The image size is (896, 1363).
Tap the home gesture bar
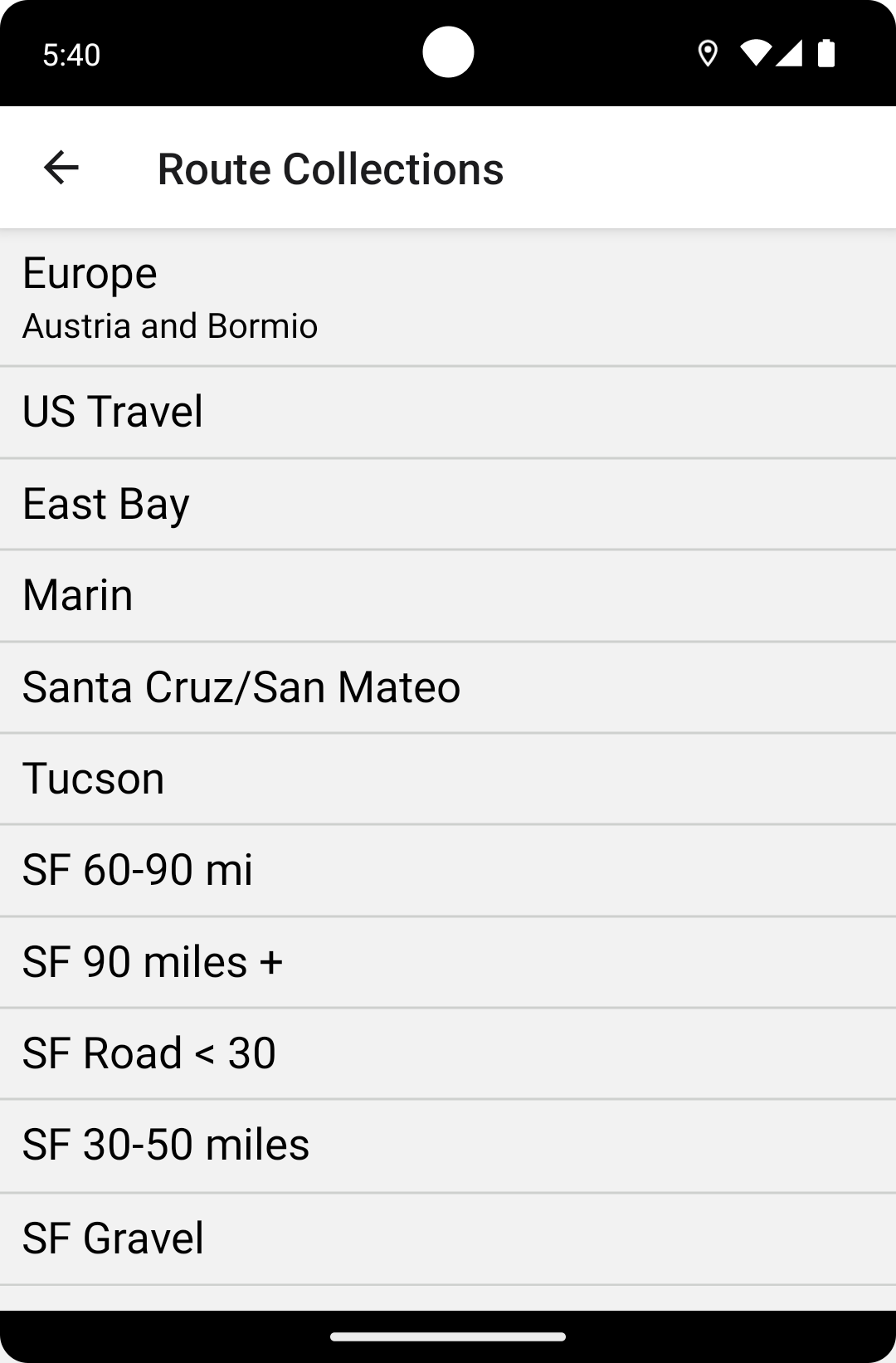(448, 1336)
